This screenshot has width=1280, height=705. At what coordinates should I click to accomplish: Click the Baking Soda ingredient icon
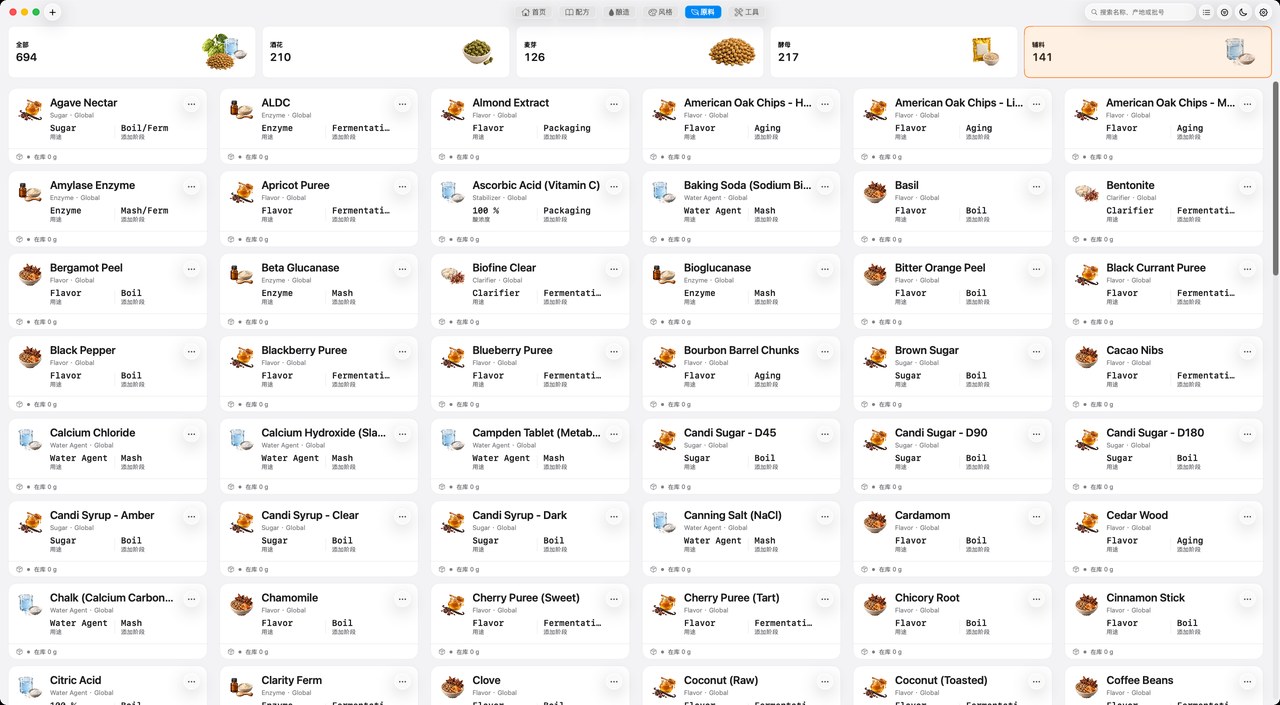[x=663, y=190]
